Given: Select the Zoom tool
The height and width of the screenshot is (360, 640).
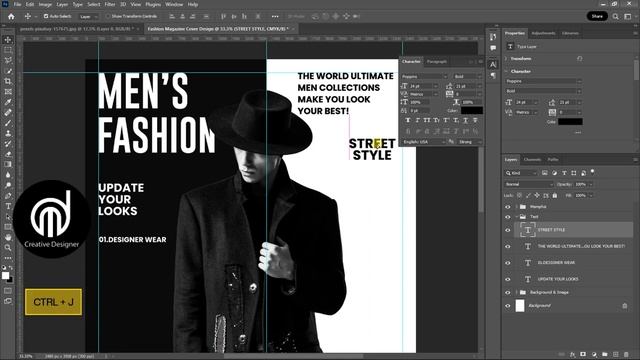Looking at the screenshot, I should [x=8, y=247].
